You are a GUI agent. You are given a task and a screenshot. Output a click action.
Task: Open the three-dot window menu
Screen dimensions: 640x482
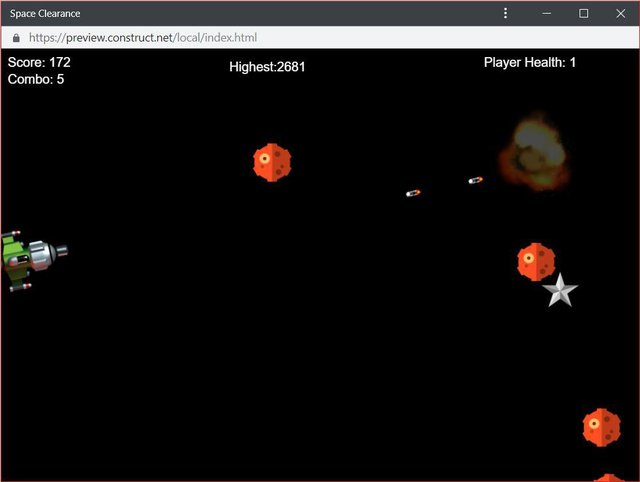pos(505,13)
